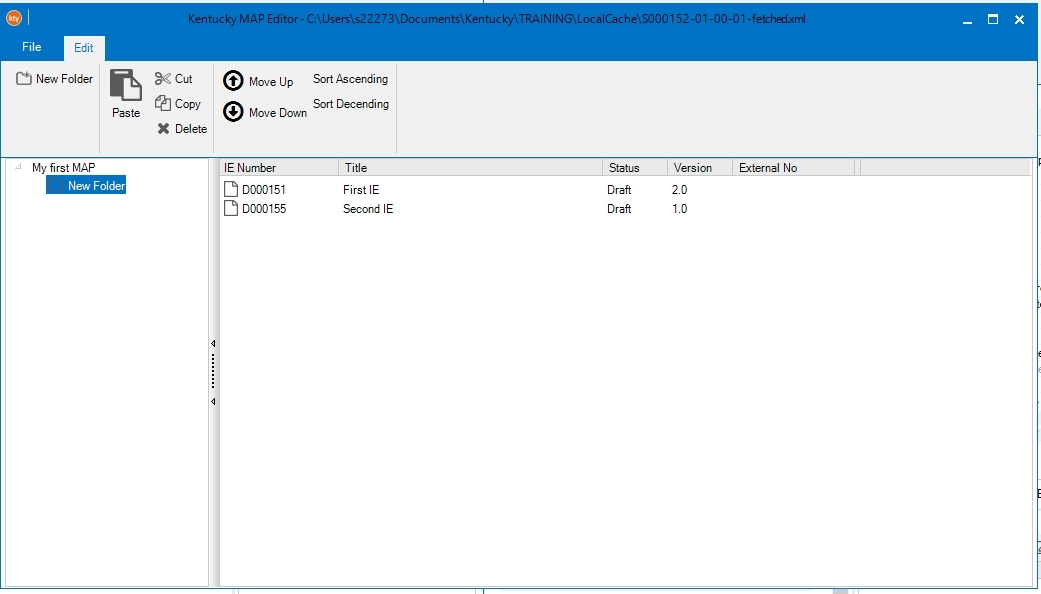
Task: Select the D000151 document icon
Action: pos(231,189)
